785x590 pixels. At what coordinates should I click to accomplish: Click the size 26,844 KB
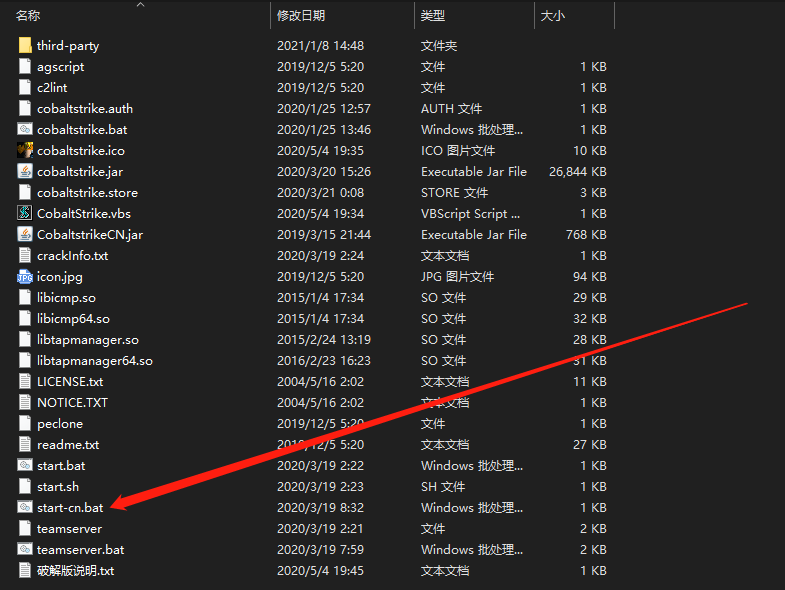tap(578, 172)
